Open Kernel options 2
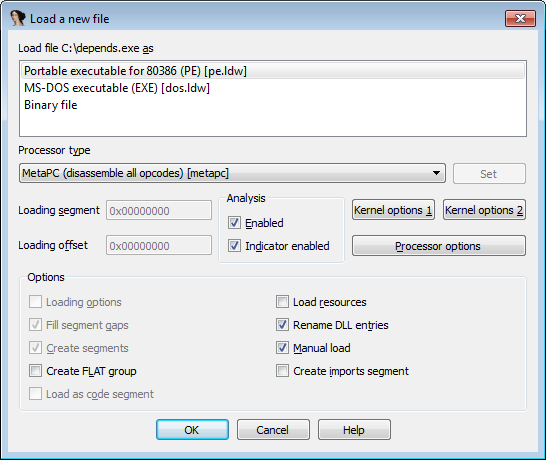Screen dimensions: 546x460 click(484, 210)
